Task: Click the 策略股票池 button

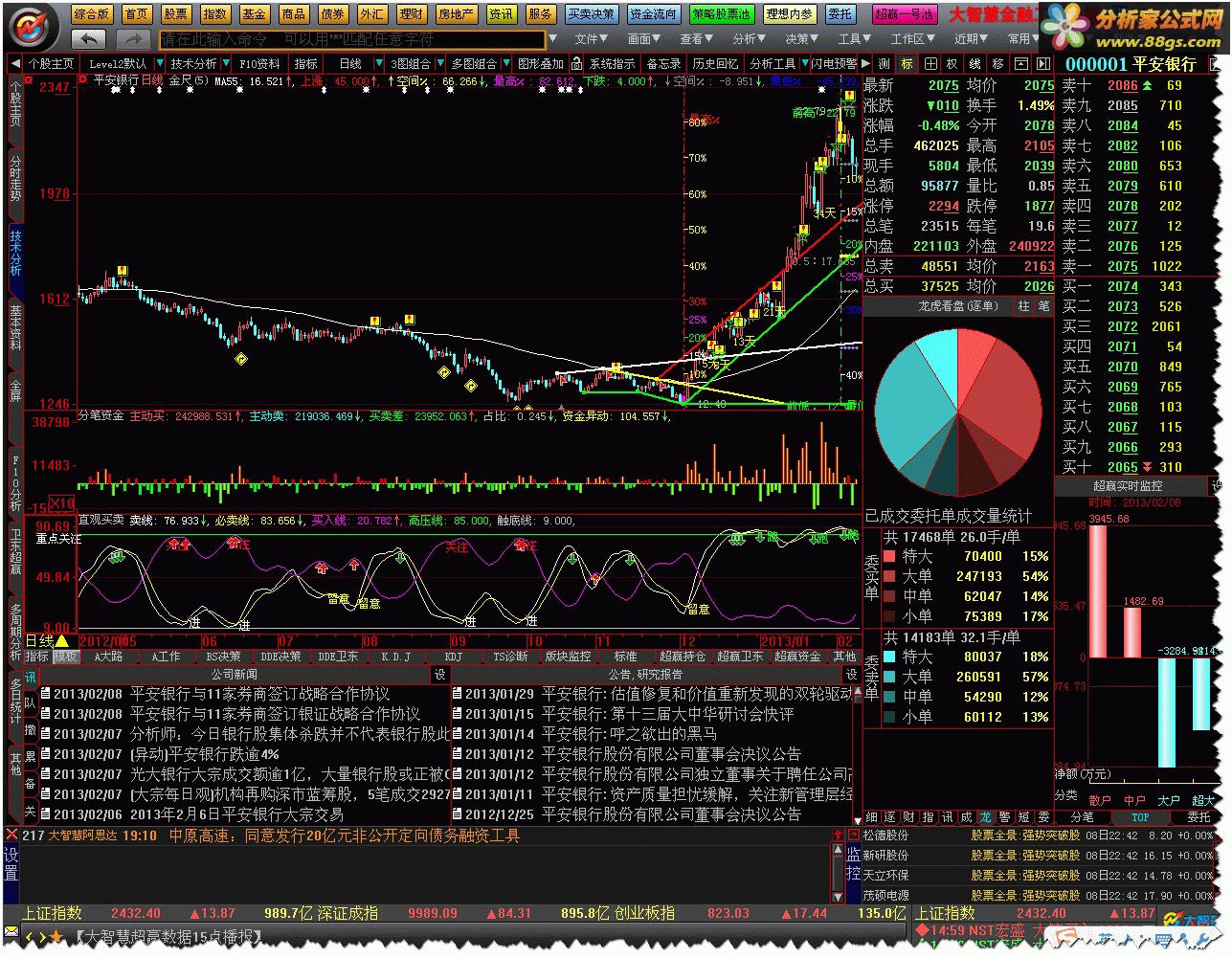Action: 723,14
